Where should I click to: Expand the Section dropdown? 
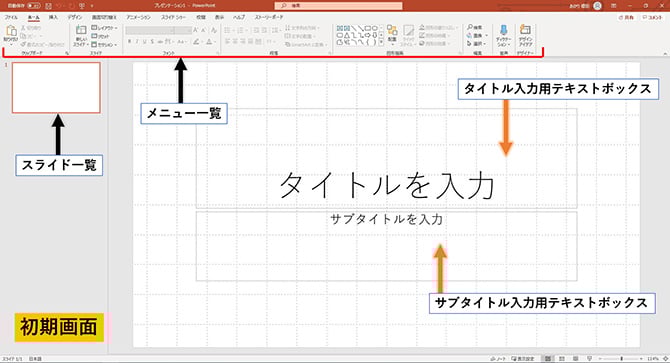click(104, 44)
